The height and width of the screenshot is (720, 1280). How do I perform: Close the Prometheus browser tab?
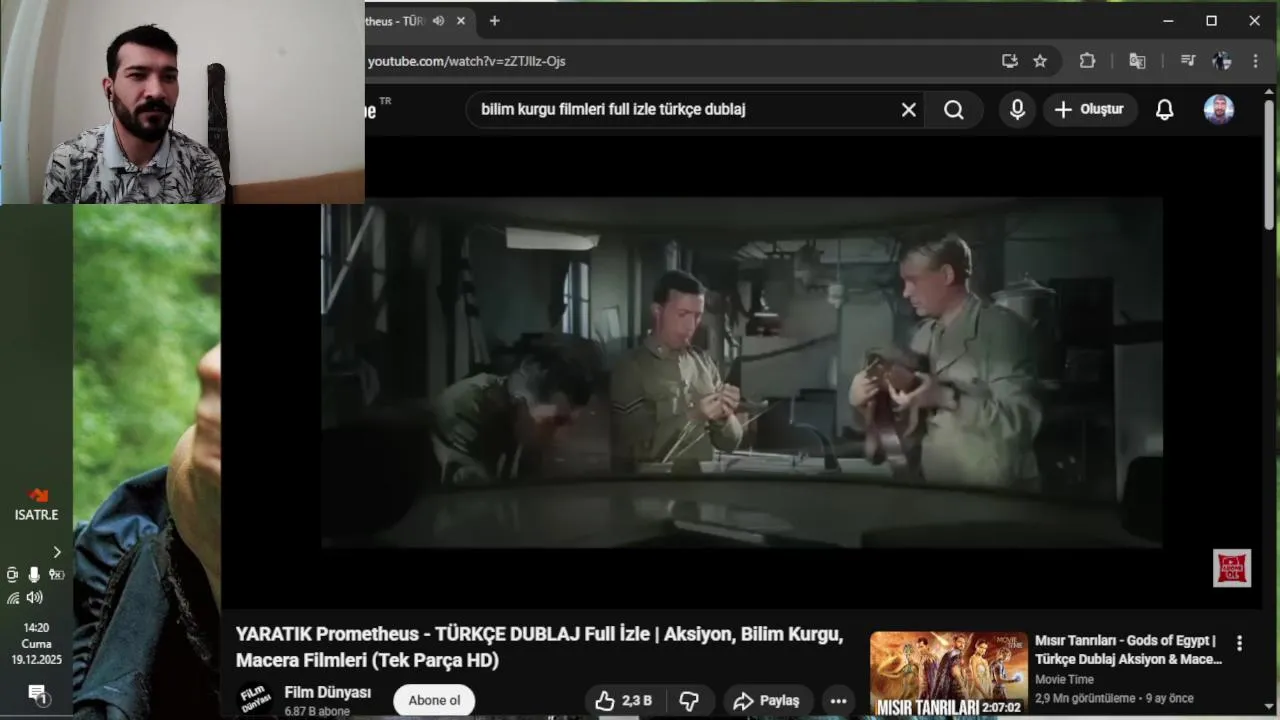[461, 21]
